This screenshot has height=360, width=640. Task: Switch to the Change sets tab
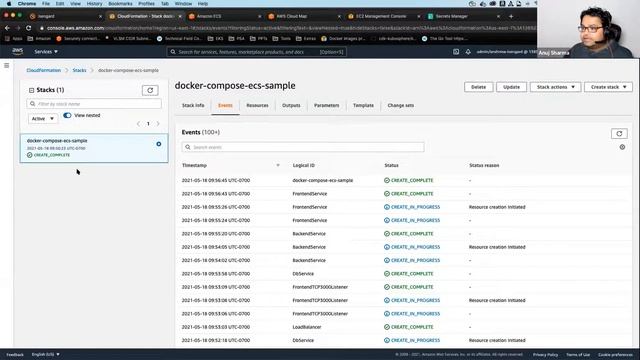click(400, 105)
